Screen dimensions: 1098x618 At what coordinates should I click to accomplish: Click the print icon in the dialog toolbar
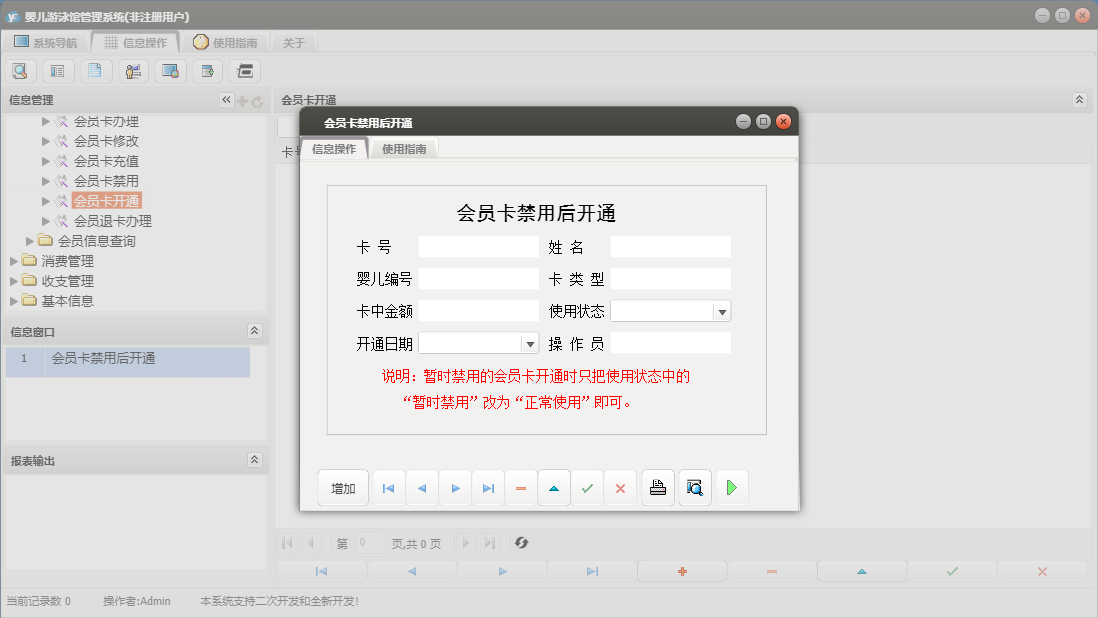tap(657, 487)
